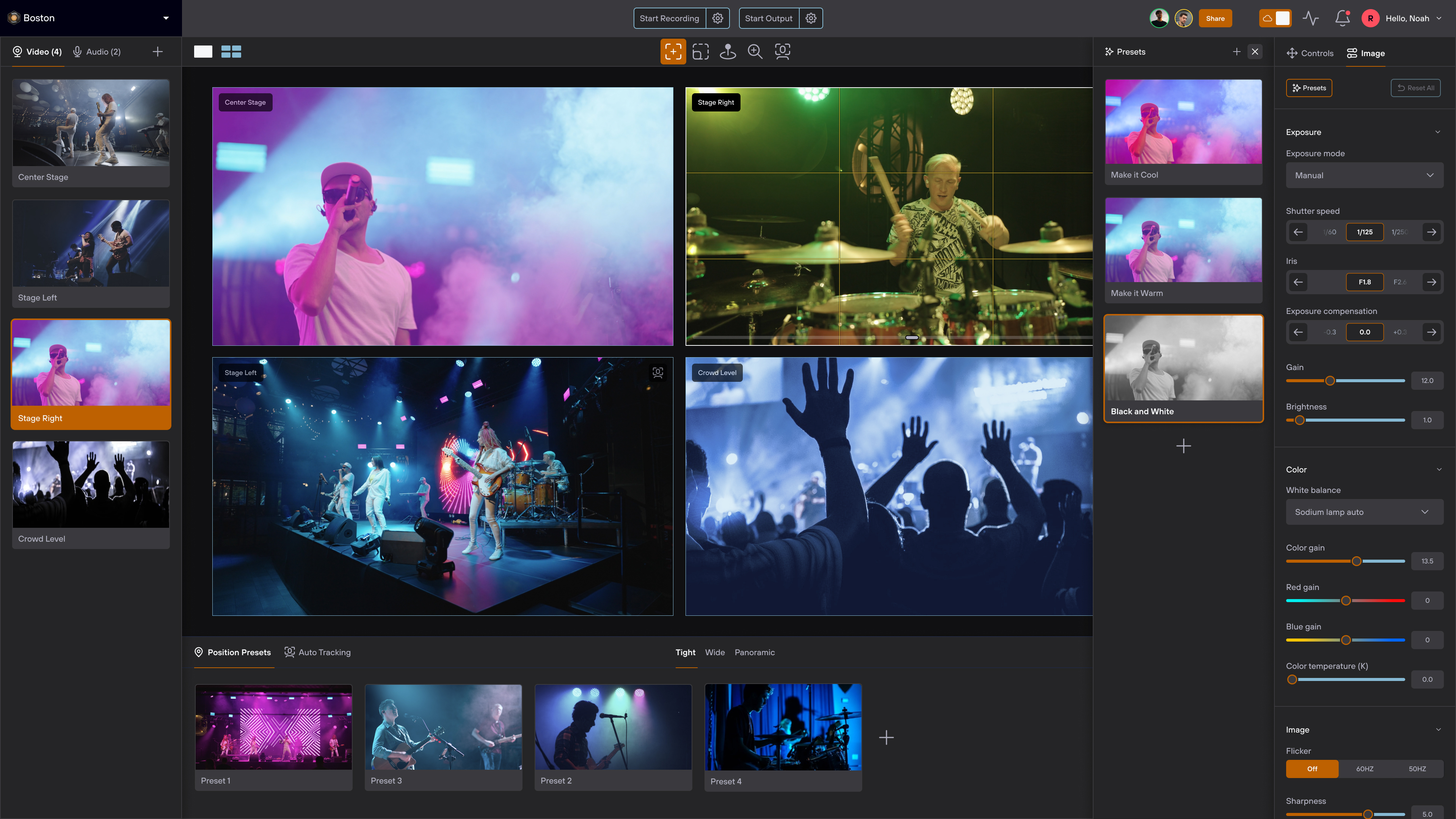Collapse the Color section chevron
The image size is (1456, 819).
tap(1439, 470)
